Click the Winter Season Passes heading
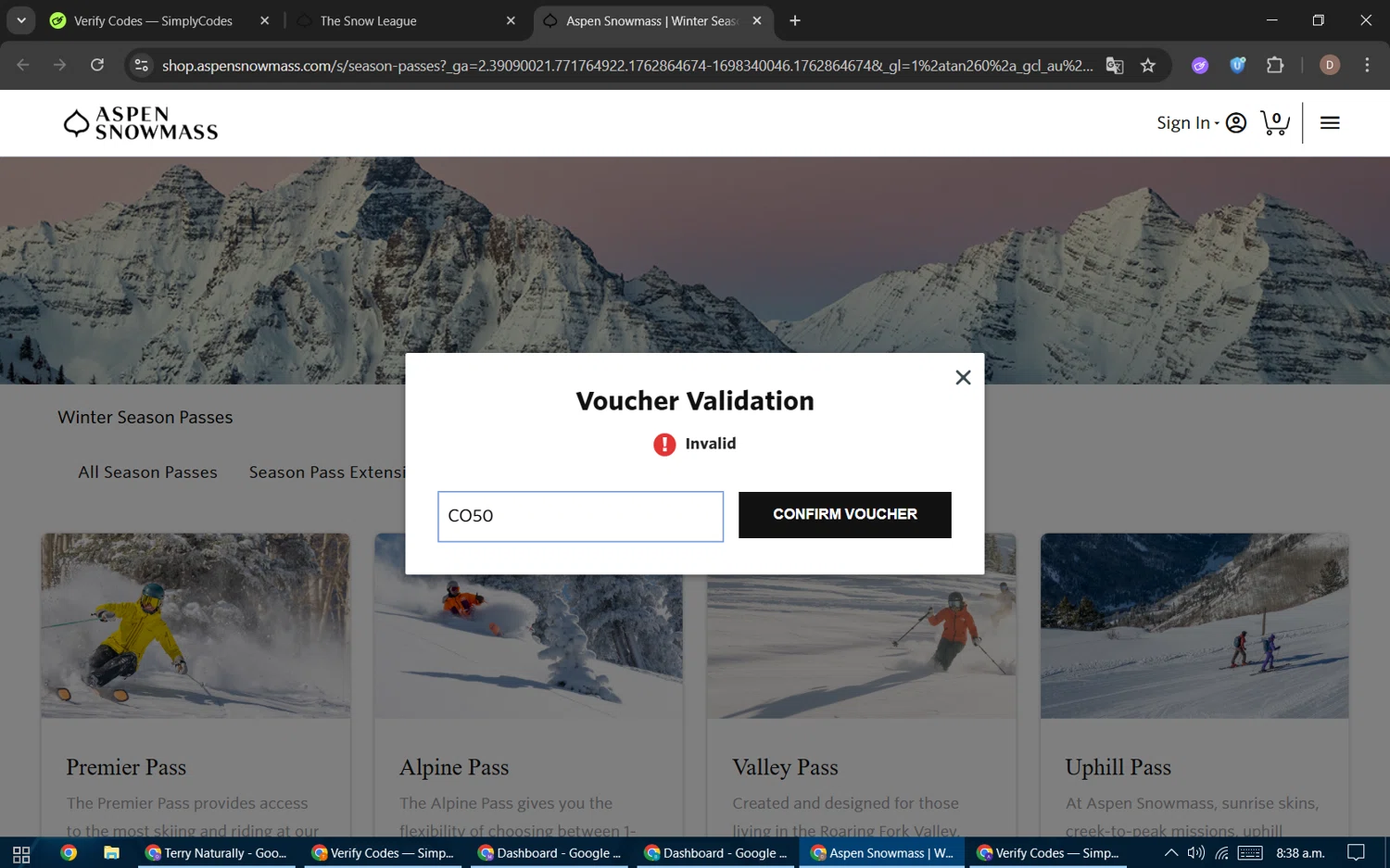1390x868 pixels. point(145,417)
